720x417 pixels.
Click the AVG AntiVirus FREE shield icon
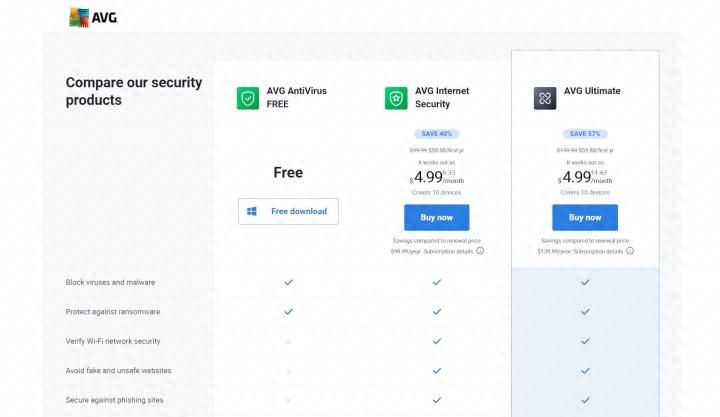pos(248,98)
